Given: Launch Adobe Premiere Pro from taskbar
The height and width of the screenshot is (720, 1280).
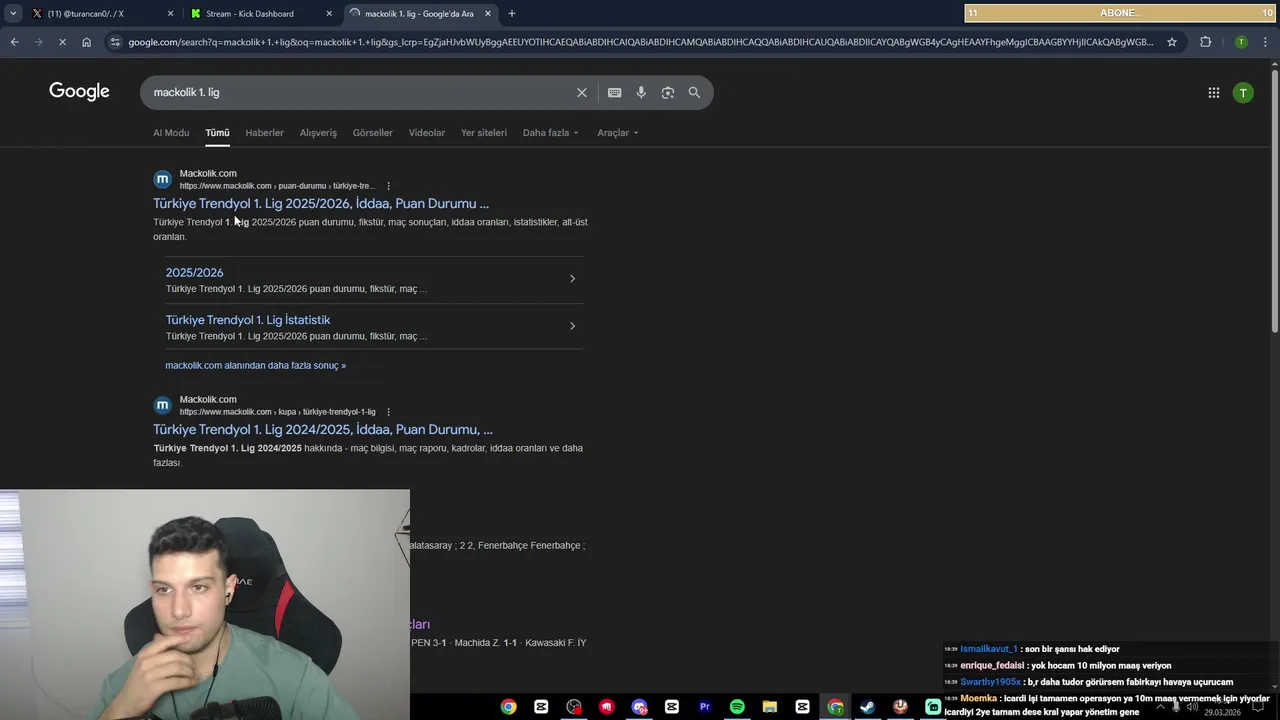Looking at the screenshot, I should point(704,707).
